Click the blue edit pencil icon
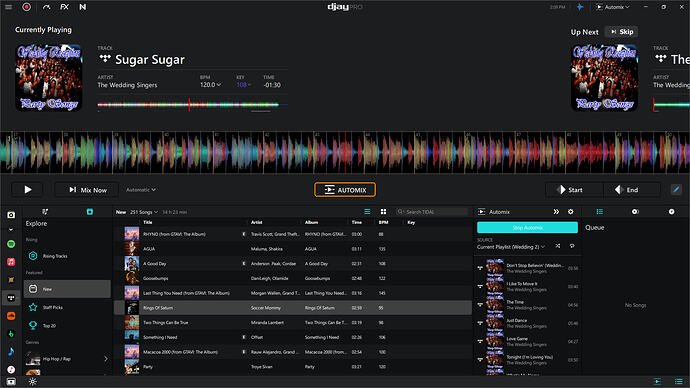This screenshot has height=388, width=690. tap(676, 190)
